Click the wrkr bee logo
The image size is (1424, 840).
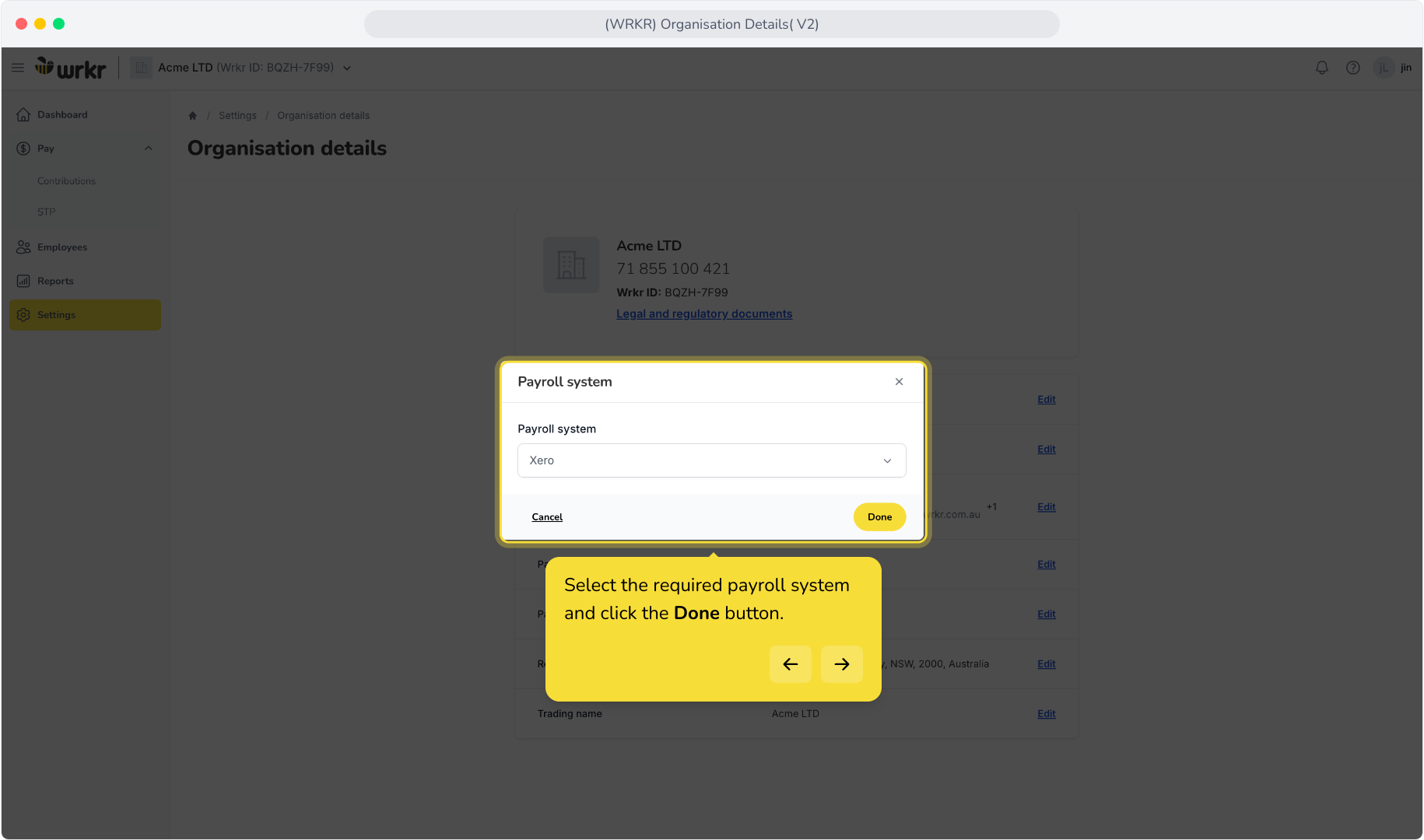(70, 68)
